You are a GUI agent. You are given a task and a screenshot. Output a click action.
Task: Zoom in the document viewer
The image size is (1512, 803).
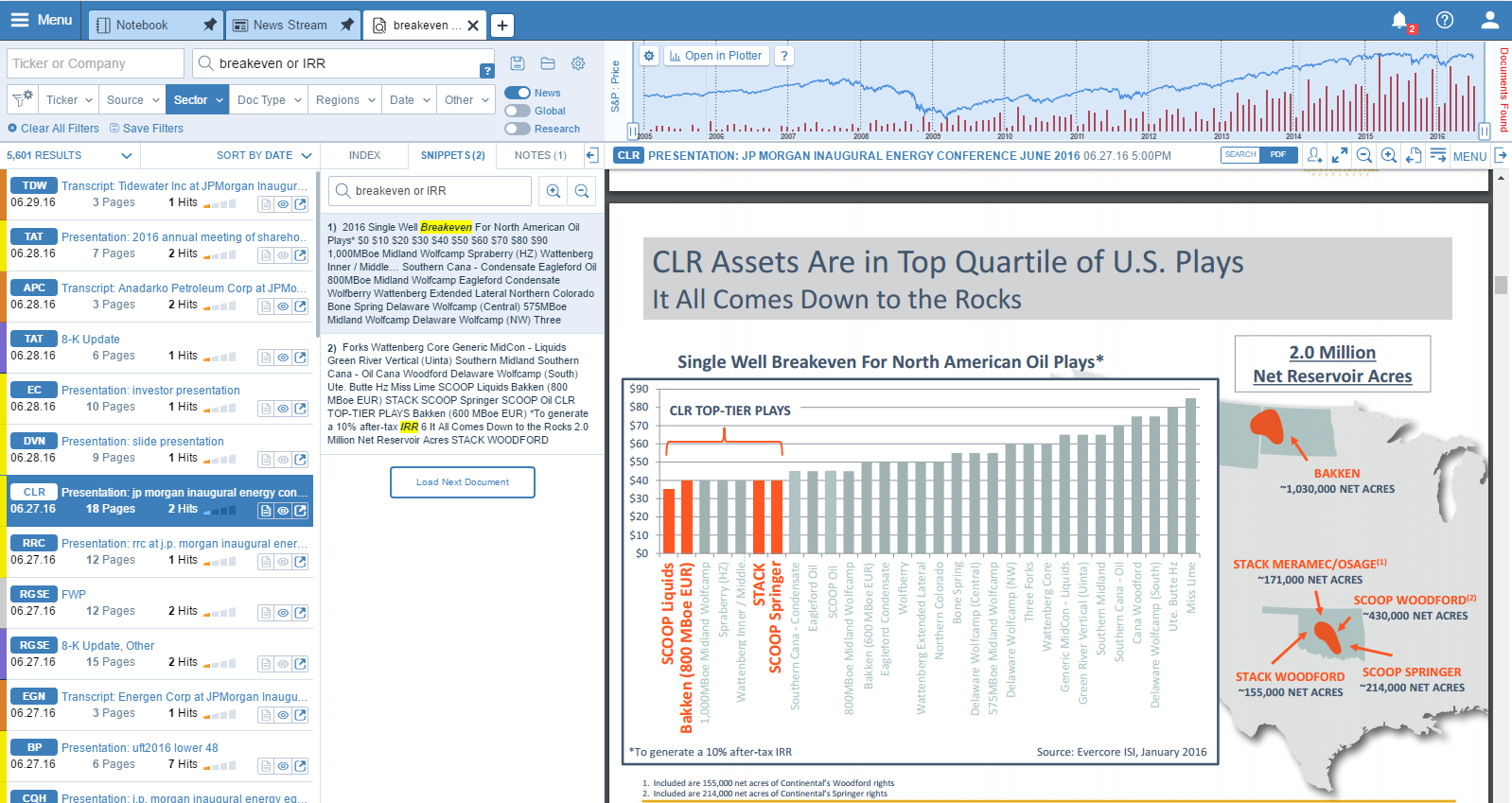tap(1389, 156)
